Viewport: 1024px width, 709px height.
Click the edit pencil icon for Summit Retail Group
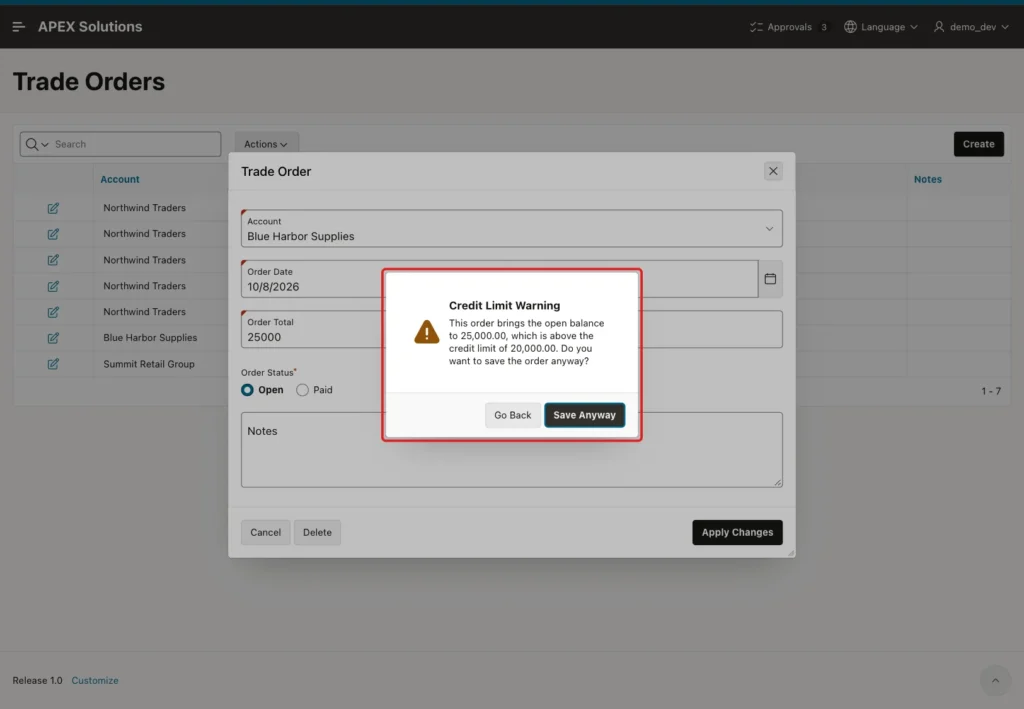click(x=53, y=364)
